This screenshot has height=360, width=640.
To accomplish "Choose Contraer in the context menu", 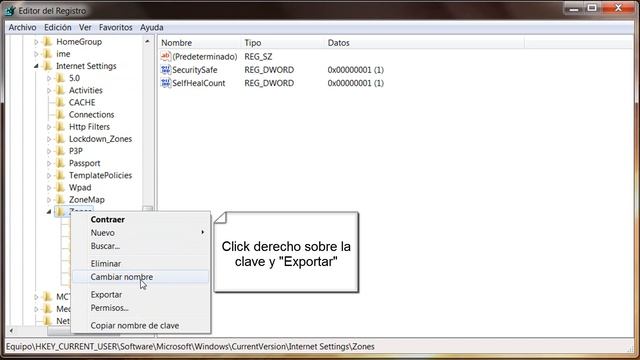I will tap(141, 219).
